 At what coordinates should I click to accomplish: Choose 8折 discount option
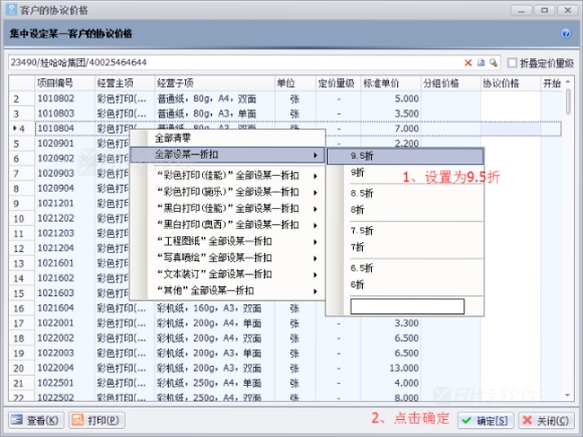point(405,210)
